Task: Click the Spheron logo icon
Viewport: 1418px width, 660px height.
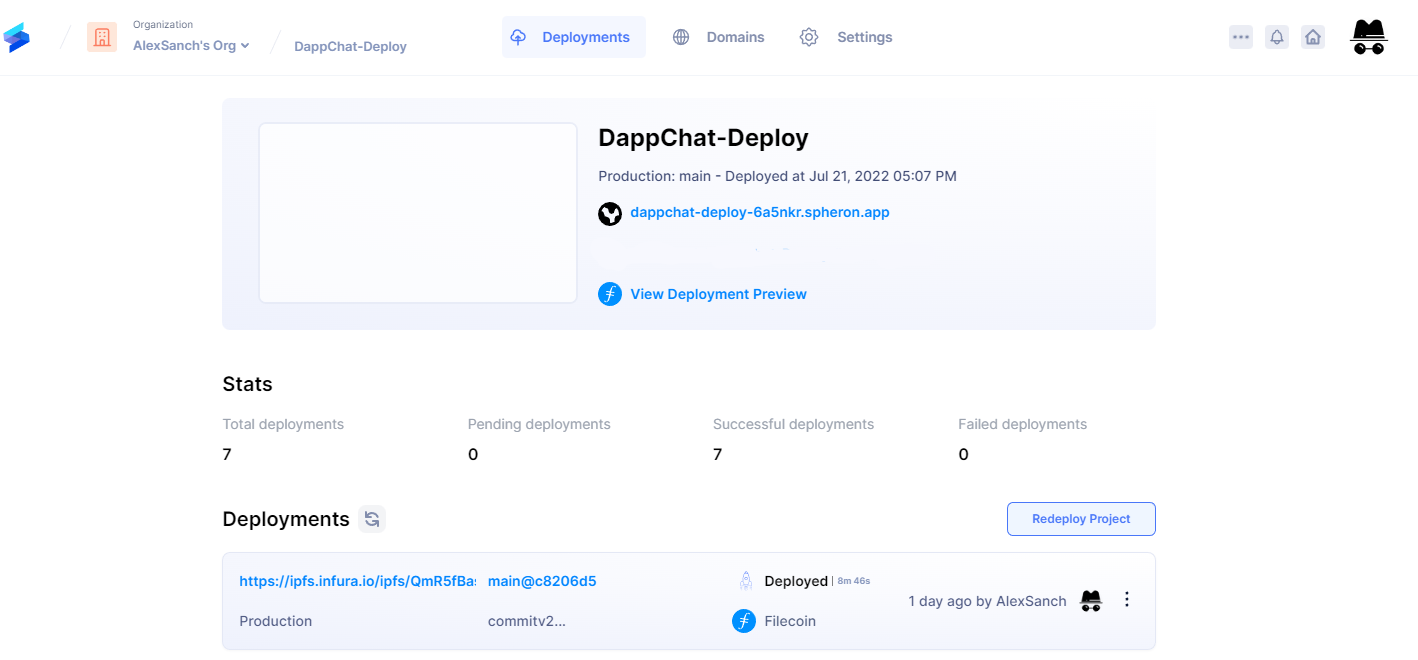Action: (16, 38)
